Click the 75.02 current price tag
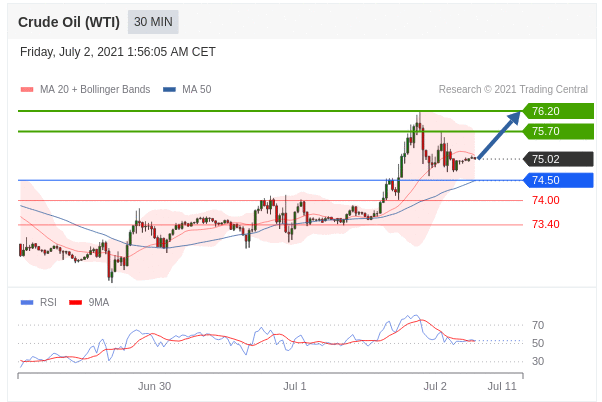Image resolution: width=602 pixels, height=402 pixels. point(558,159)
